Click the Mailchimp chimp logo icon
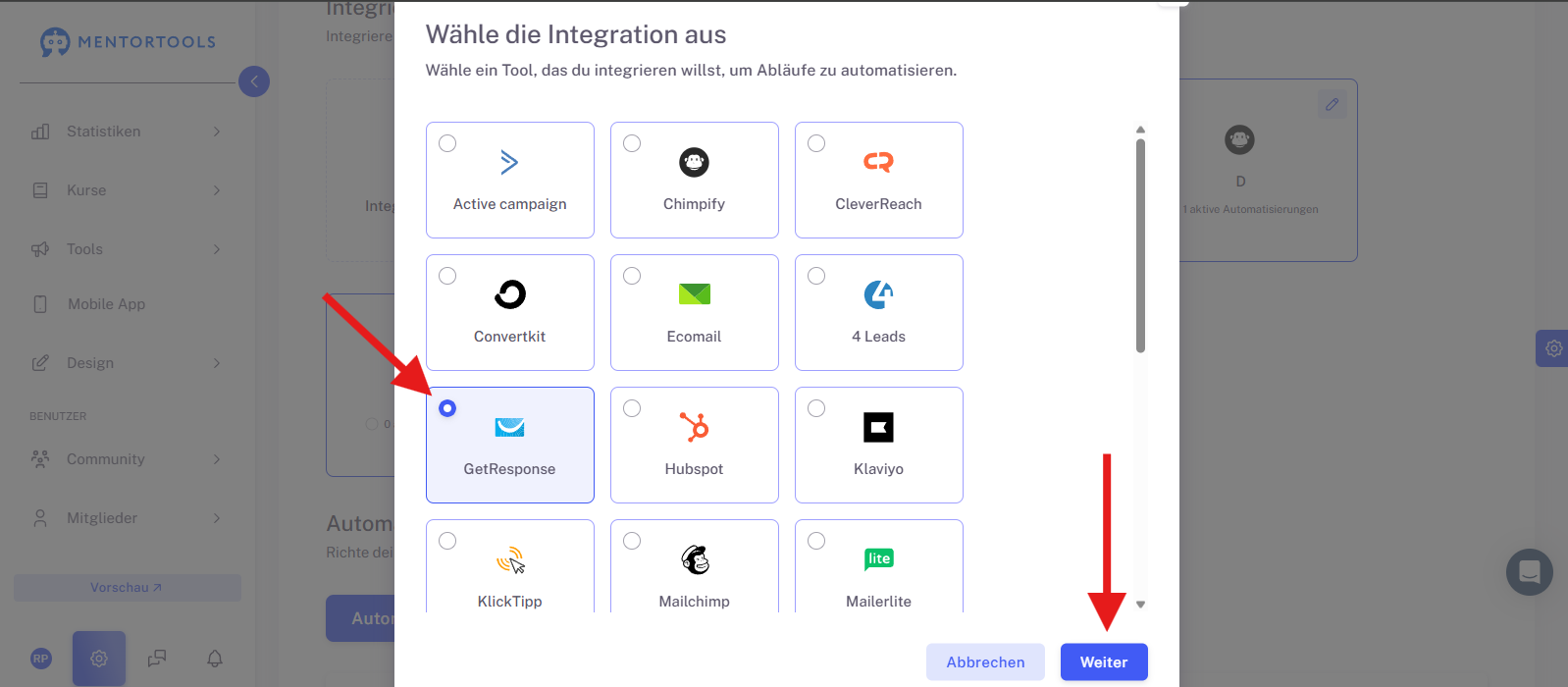This screenshot has height=687, width=1568. [x=695, y=559]
